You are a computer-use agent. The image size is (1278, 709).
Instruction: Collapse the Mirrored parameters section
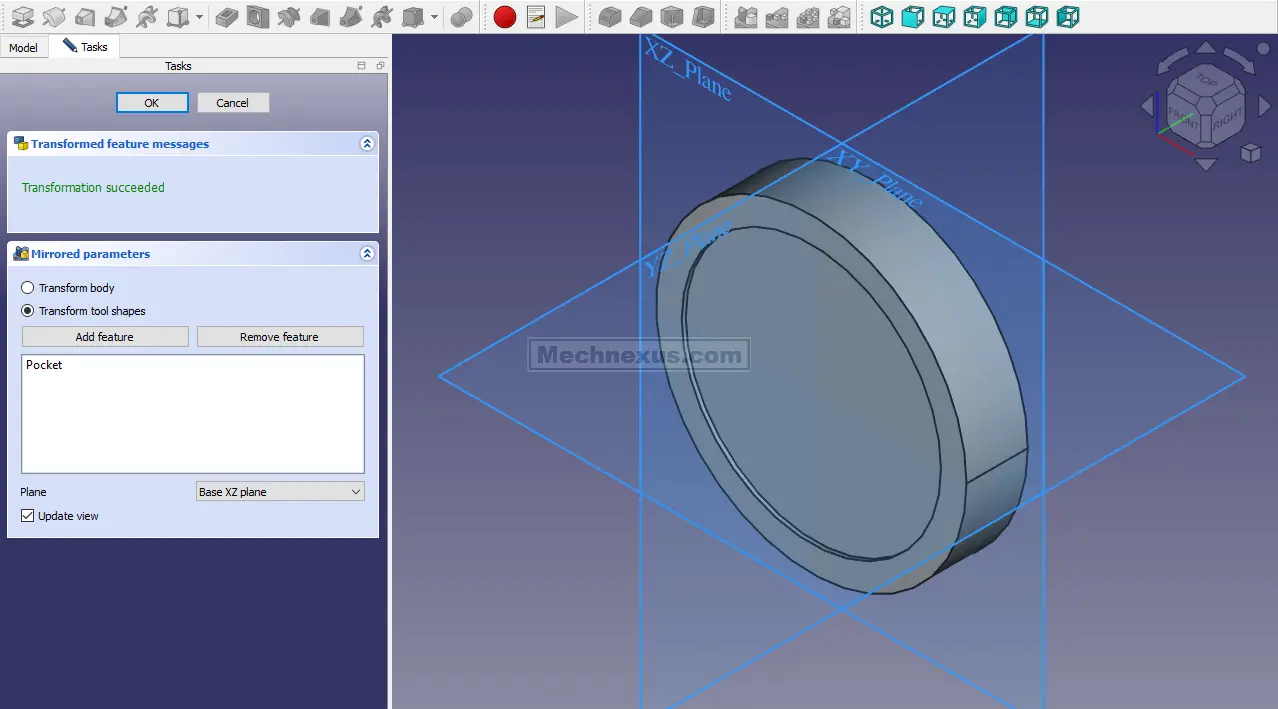(x=367, y=254)
